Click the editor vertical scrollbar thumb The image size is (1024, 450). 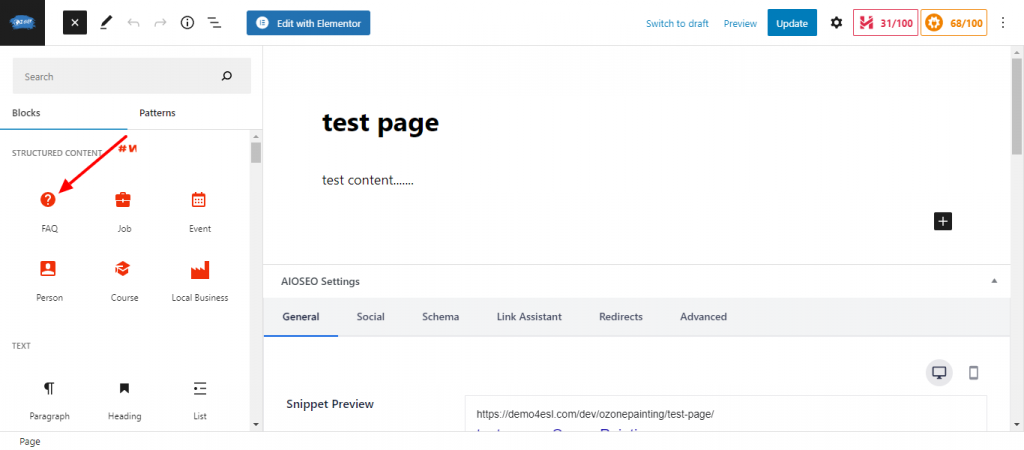(1017, 106)
